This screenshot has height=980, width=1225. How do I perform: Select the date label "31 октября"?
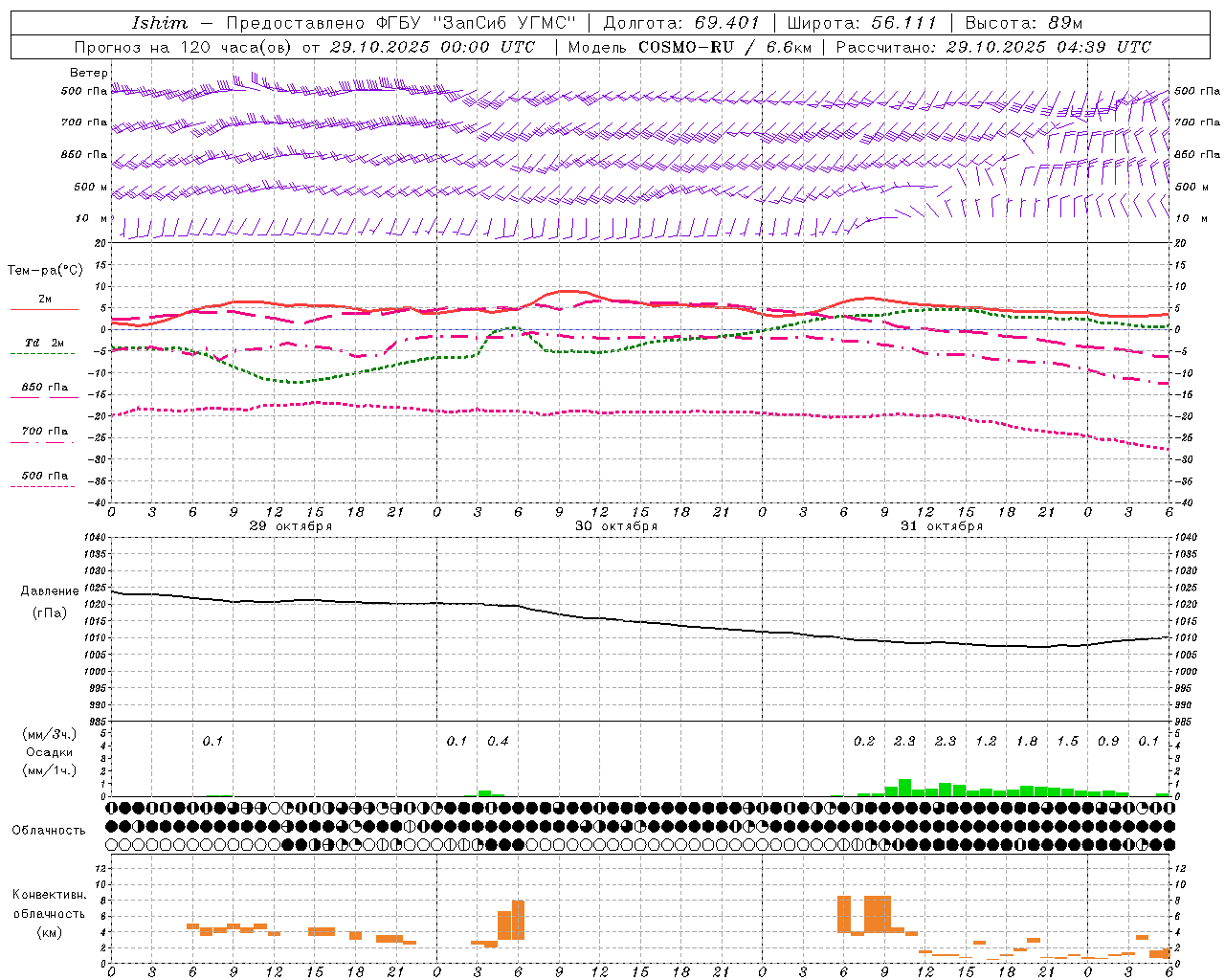942,526
